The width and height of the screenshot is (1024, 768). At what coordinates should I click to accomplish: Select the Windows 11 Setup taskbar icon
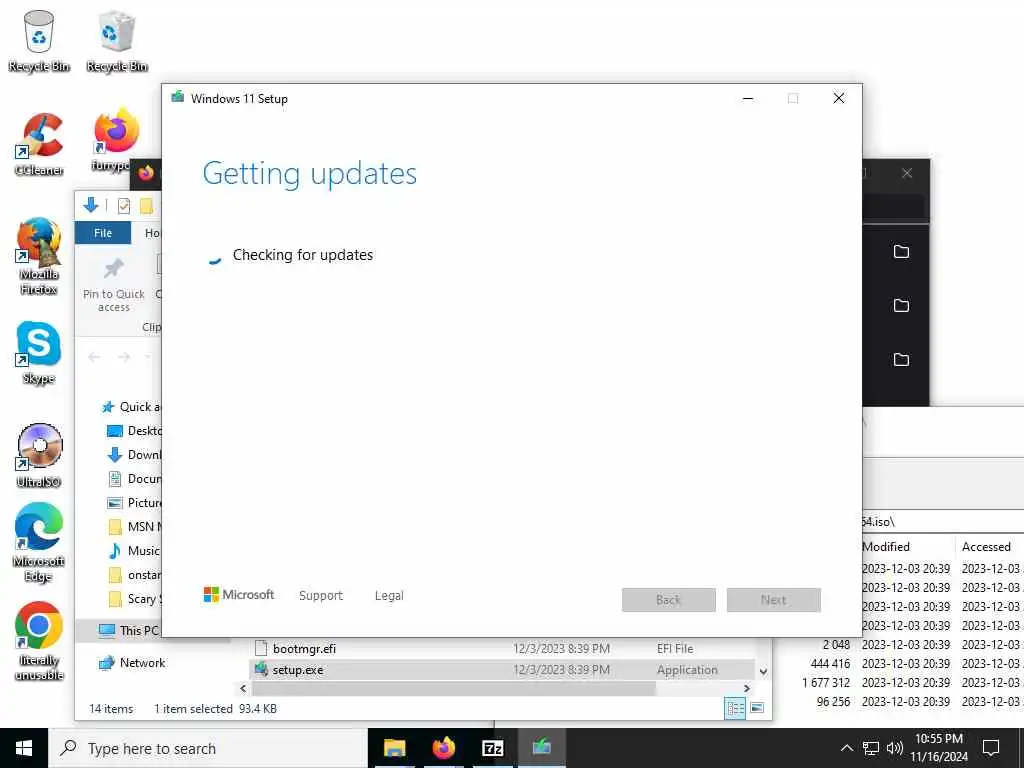coord(541,748)
